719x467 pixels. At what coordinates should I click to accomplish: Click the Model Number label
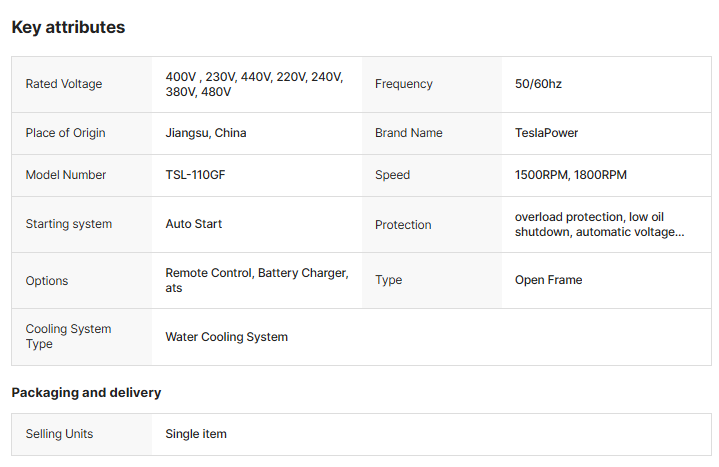click(x=66, y=175)
